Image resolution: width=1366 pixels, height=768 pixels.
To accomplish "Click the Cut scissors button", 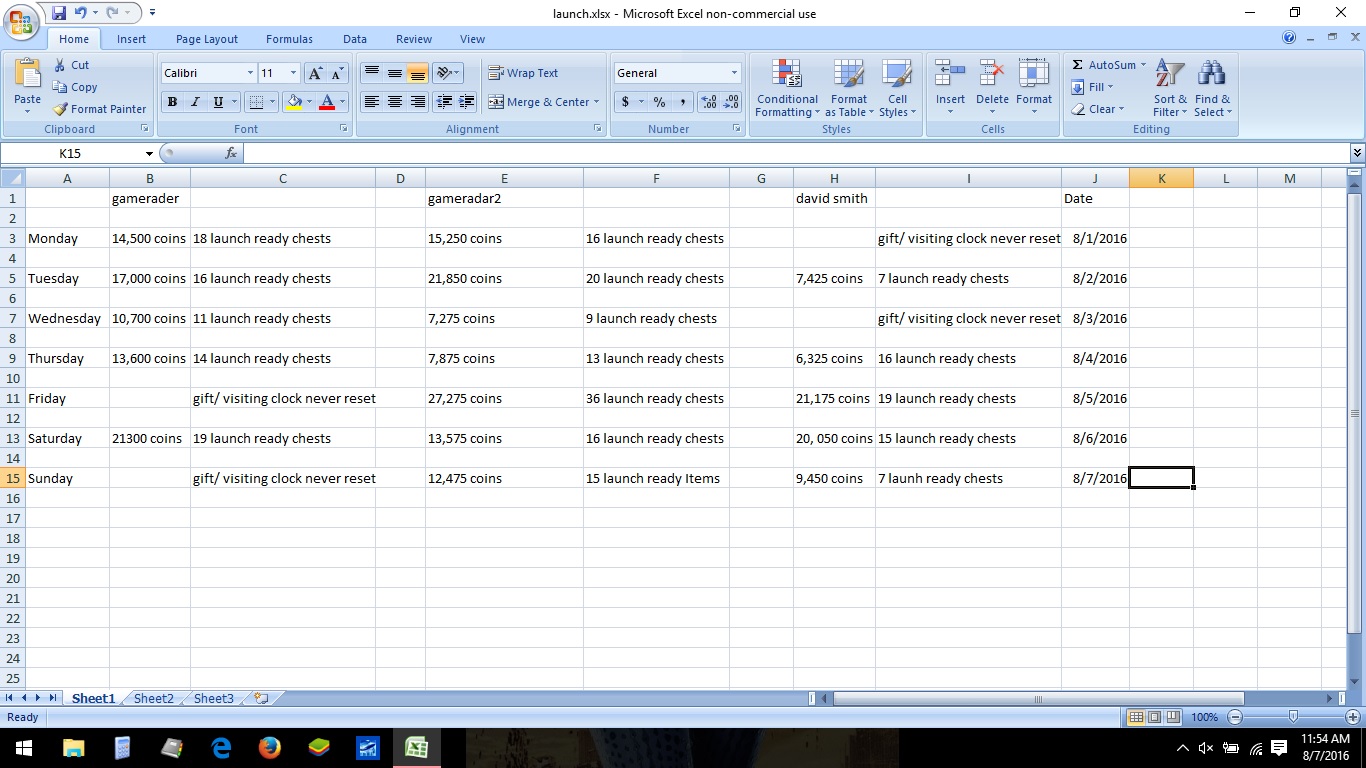I will (72, 65).
